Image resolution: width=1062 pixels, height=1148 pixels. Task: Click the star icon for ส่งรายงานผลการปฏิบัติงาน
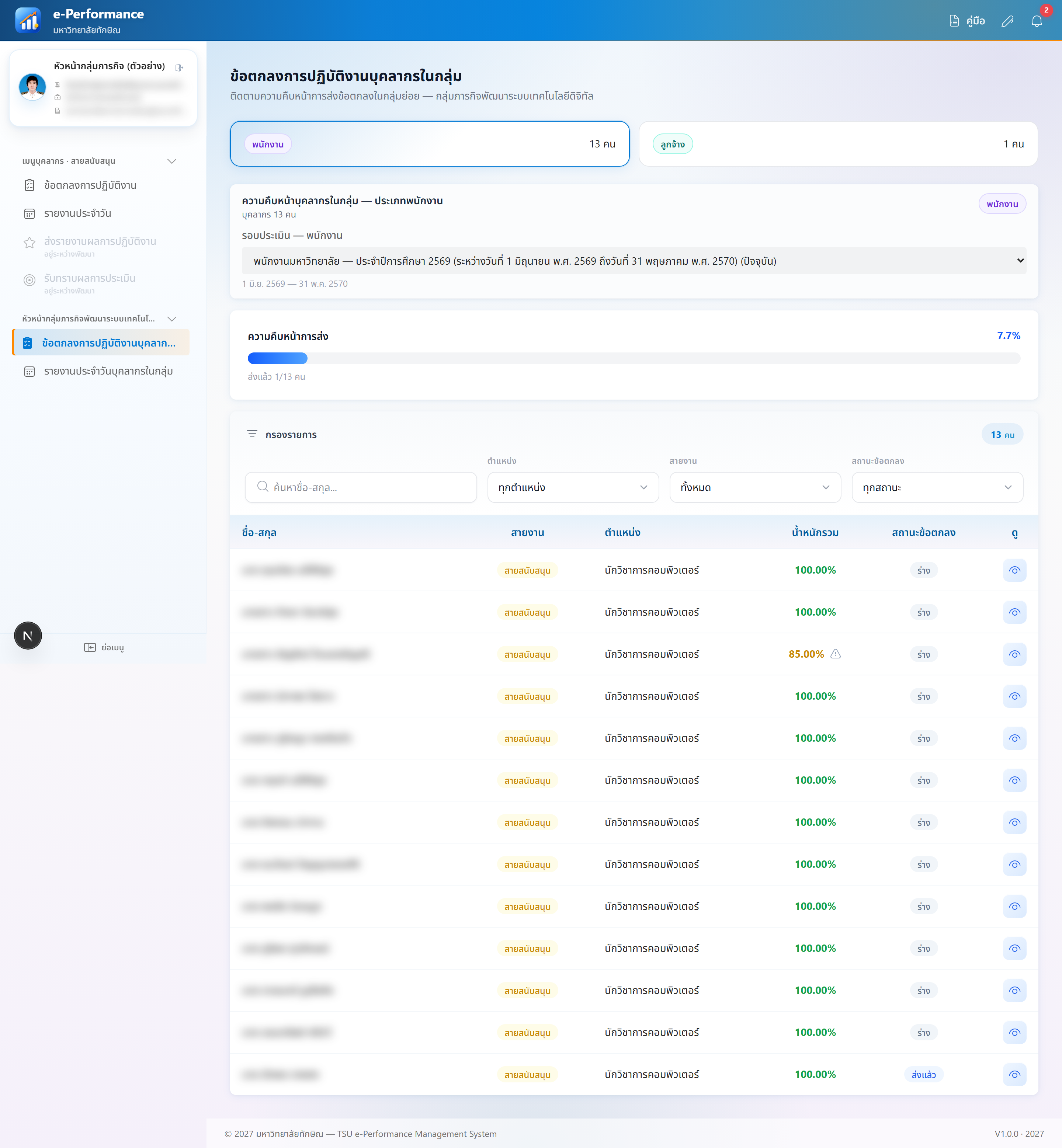[29, 243]
